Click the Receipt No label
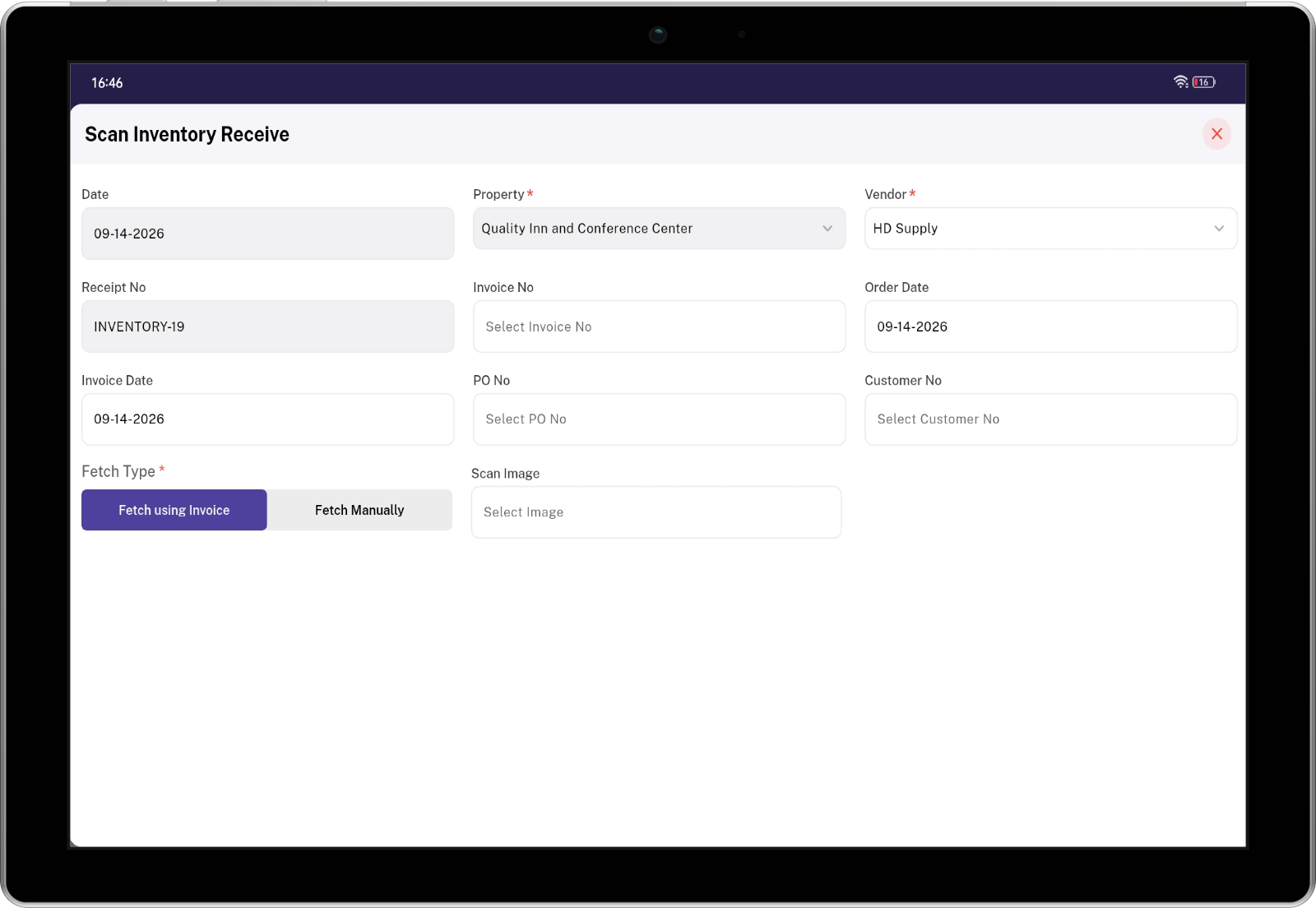The image size is (1316, 908). (114, 288)
